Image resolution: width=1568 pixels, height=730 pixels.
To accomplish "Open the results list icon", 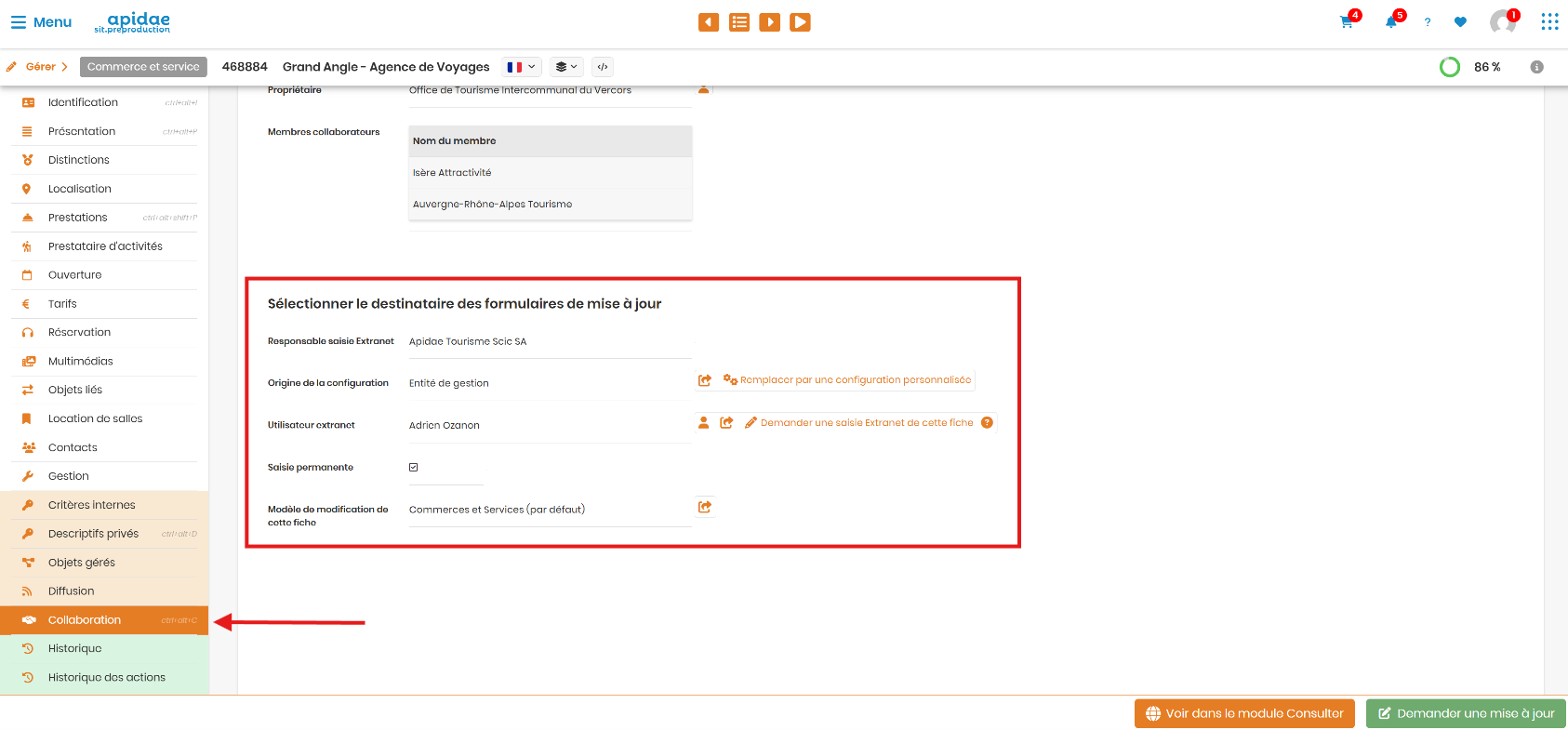I will coord(739,22).
